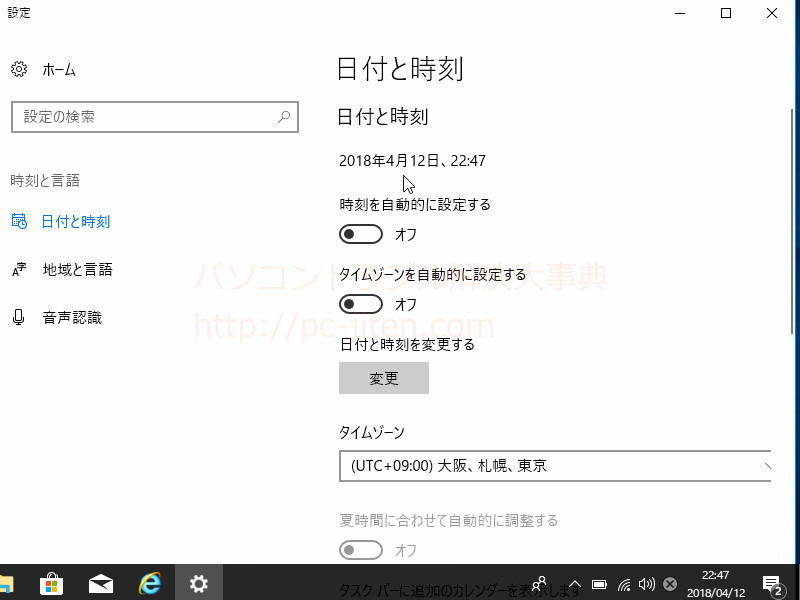Expand hidden system tray icons chevron
The image size is (800, 600).
click(x=575, y=584)
